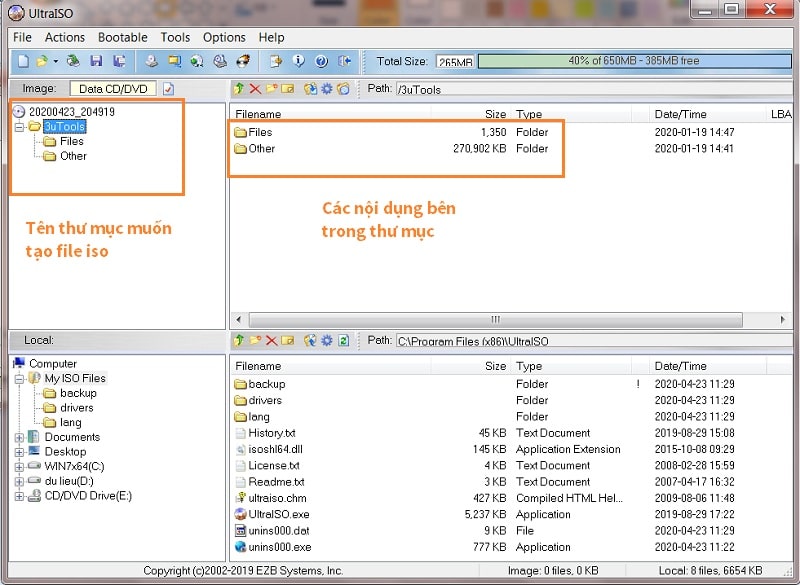Click the checkmark page icon beside Data CD/DVD
Image resolution: width=800 pixels, height=585 pixels.
click(168, 89)
